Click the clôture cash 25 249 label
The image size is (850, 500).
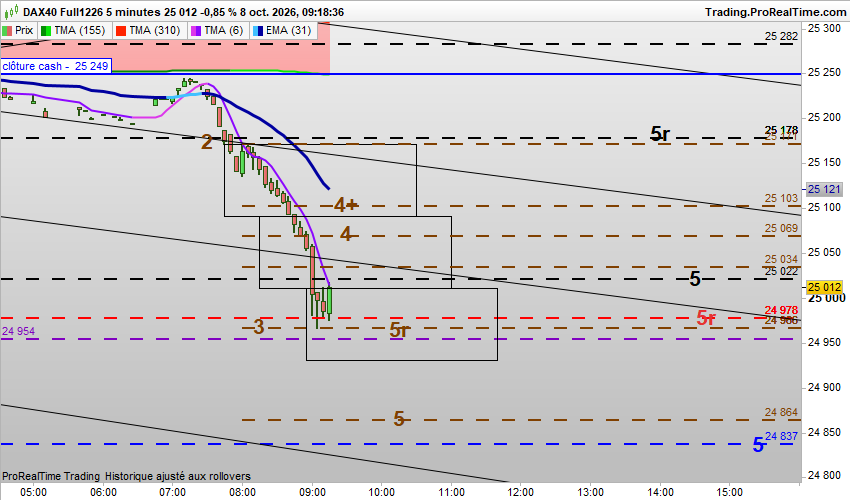pyautogui.click(x=56, y=66)
